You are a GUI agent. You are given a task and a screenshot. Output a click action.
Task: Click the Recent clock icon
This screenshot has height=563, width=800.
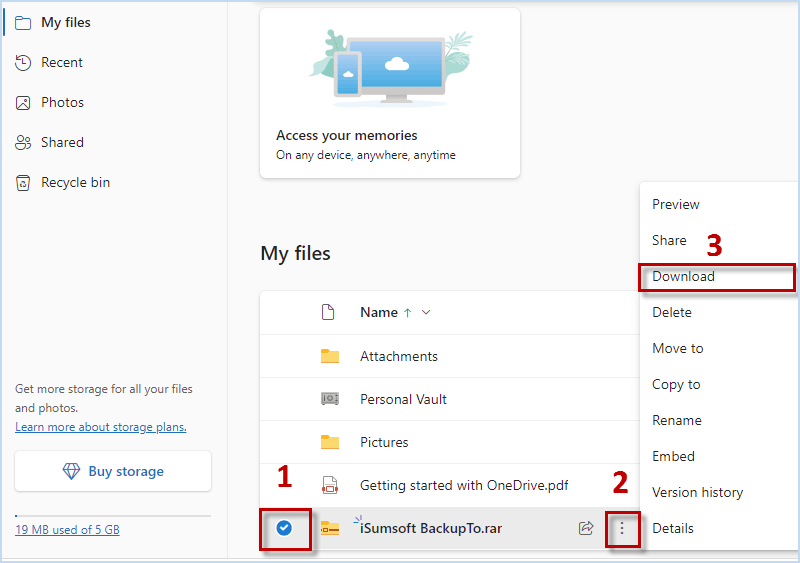(23, 63)
